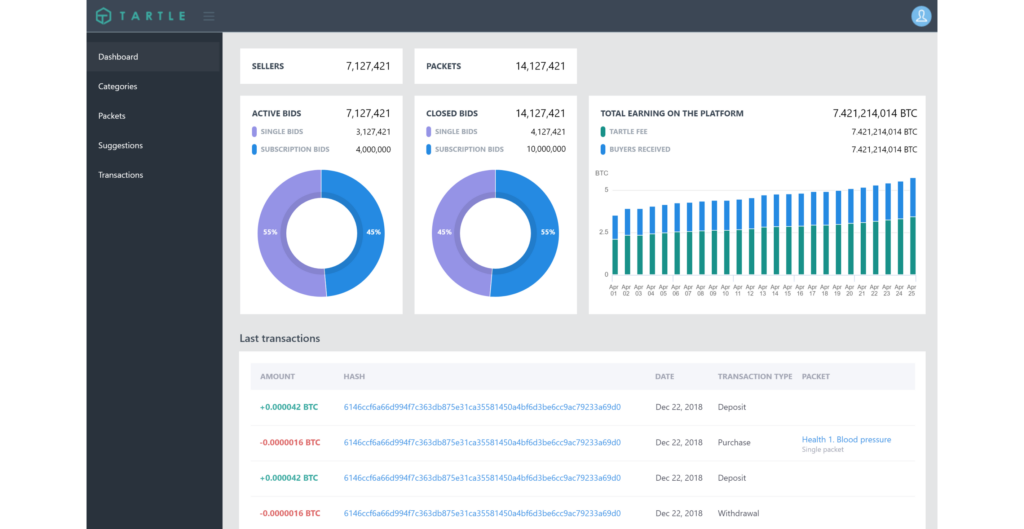Click Subscription Bids blue swatch in Closed Bids
Viewport: 1024px width, 529px height.
tap(428, 150)
